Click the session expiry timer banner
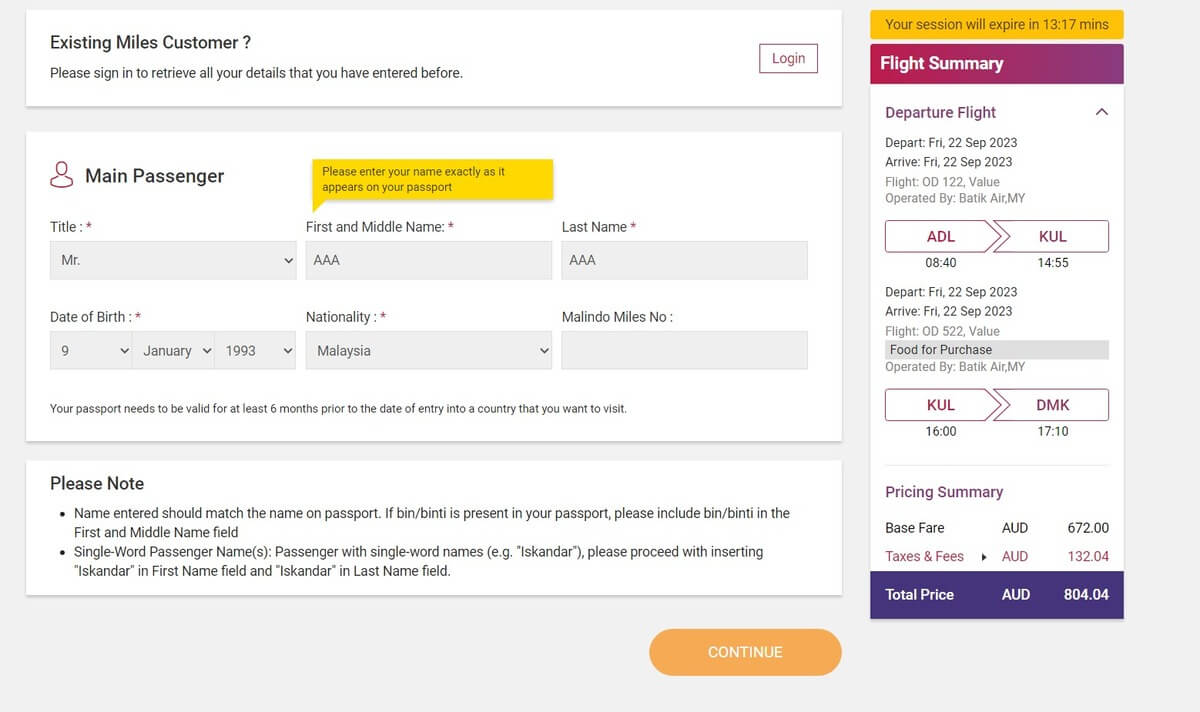 (997, 25)
